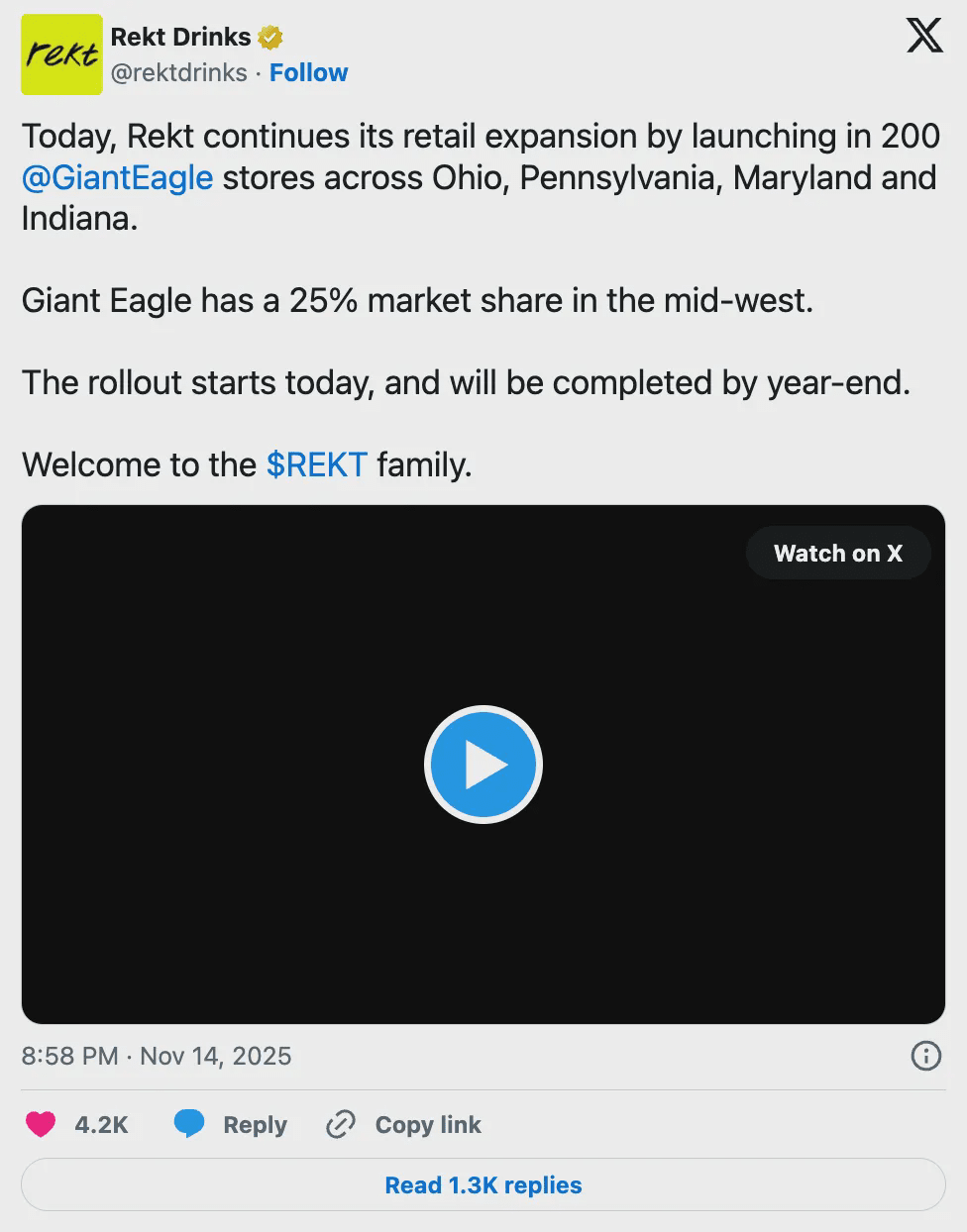Screen dimensions: 967x1232
Task: Open the 8:58 PM Nov 14, 2025 timestamp
Action: tap(157, 1056)
